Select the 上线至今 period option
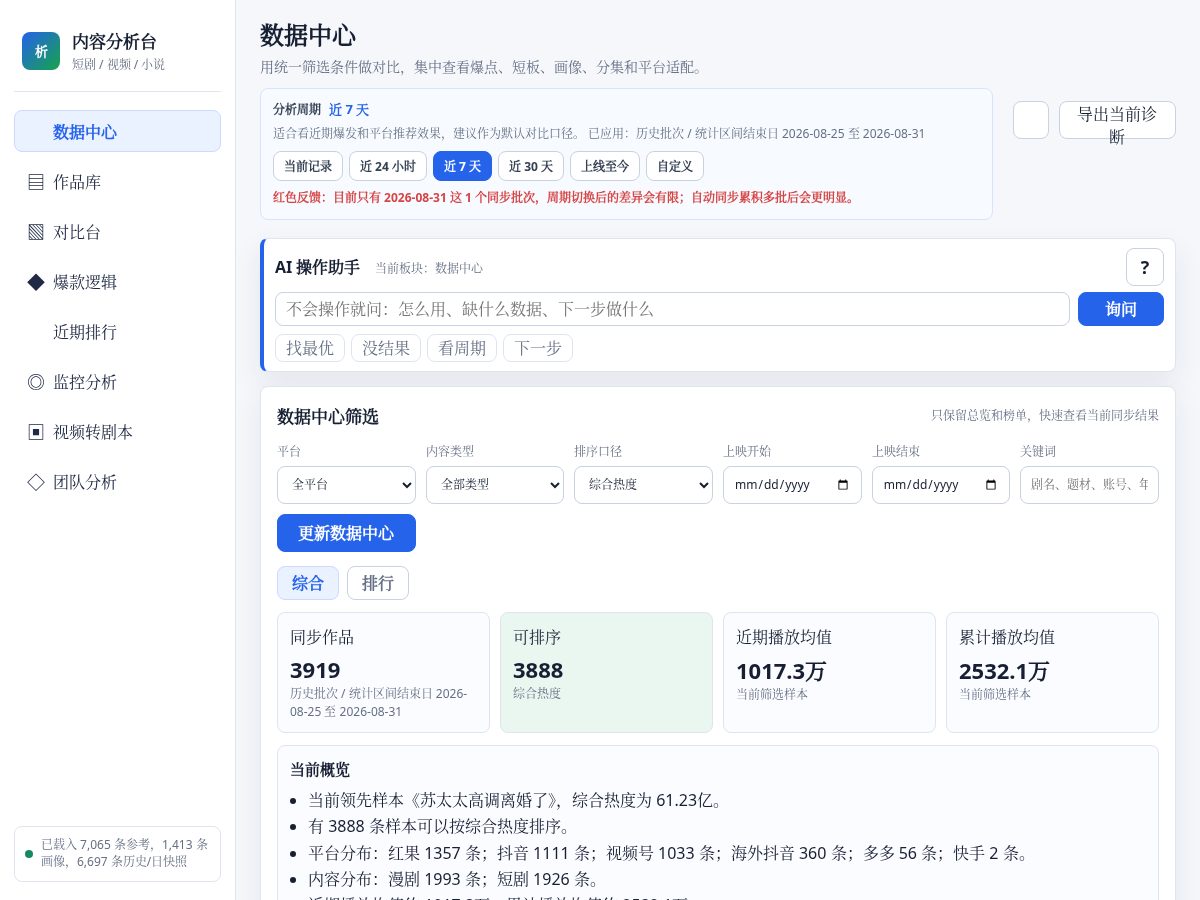 [605, 166]
